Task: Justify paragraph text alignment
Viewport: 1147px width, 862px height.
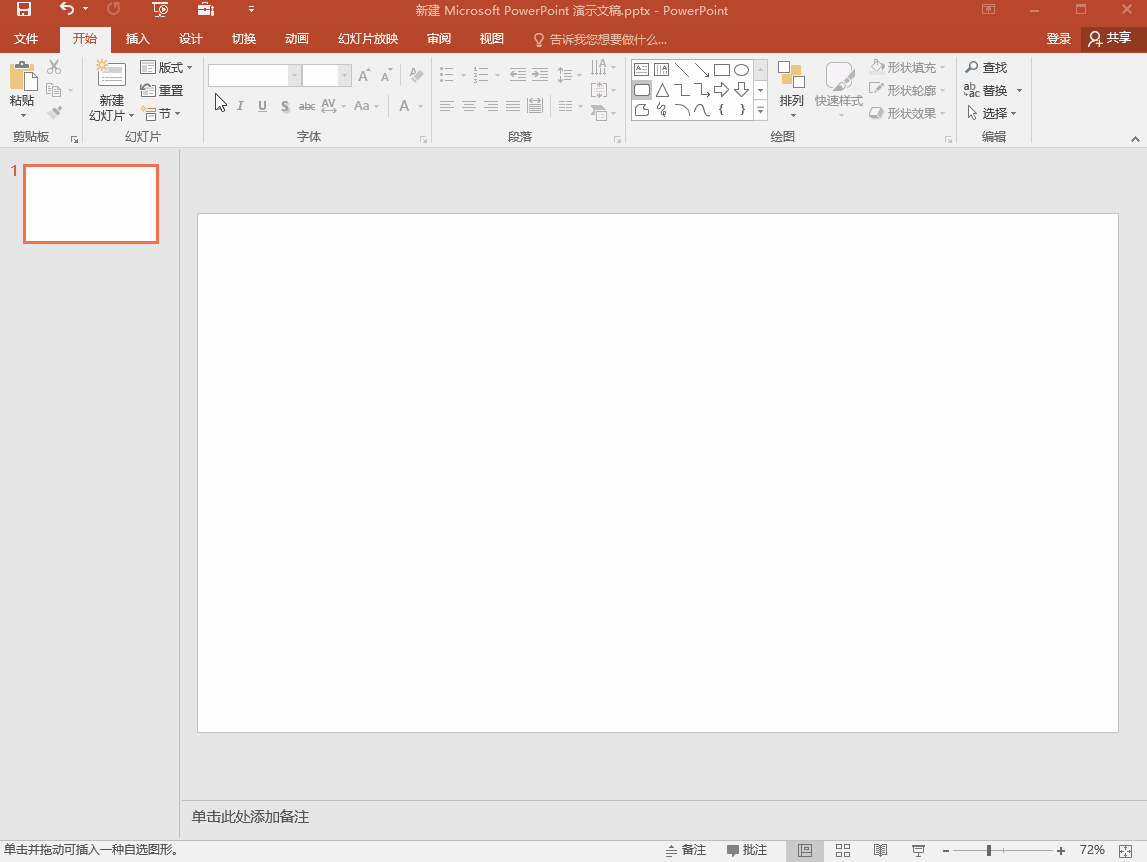Action: point(513,106)
